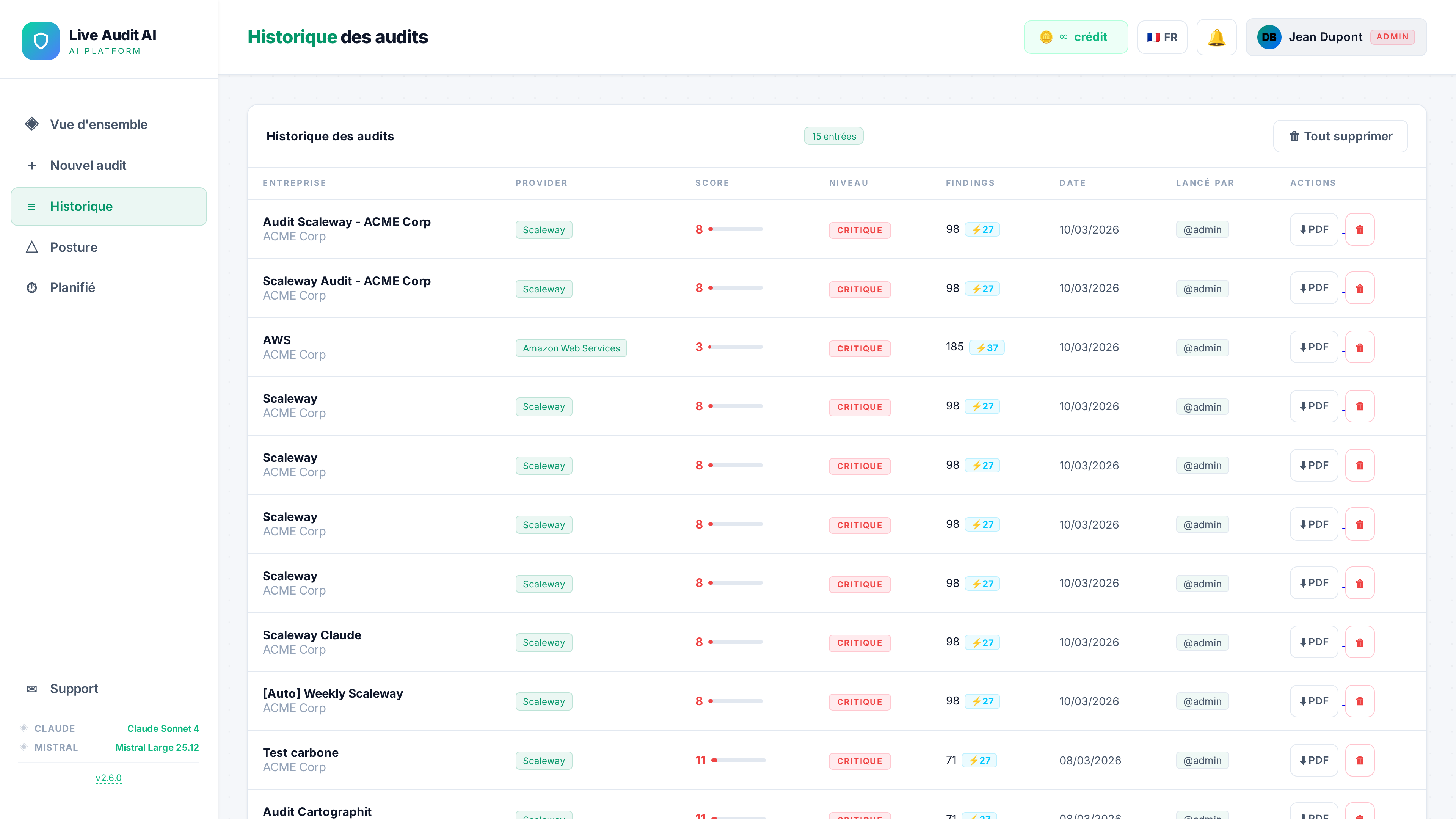Click trash icon for Scaleway Claude row
The height and width of the screenshot is (819, 1456).
click(x=1359, y=643)
